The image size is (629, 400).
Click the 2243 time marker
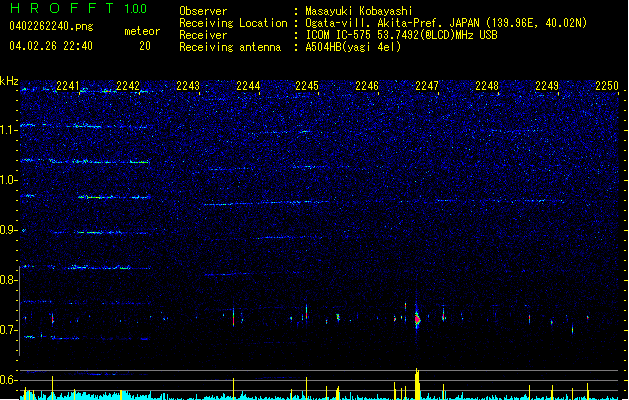[x=188, y=86]
